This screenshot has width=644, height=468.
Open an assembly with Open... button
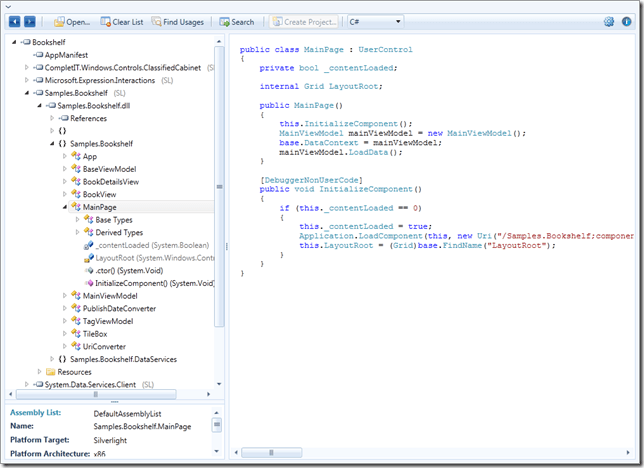pyautogui.click(x=72, y=22)
